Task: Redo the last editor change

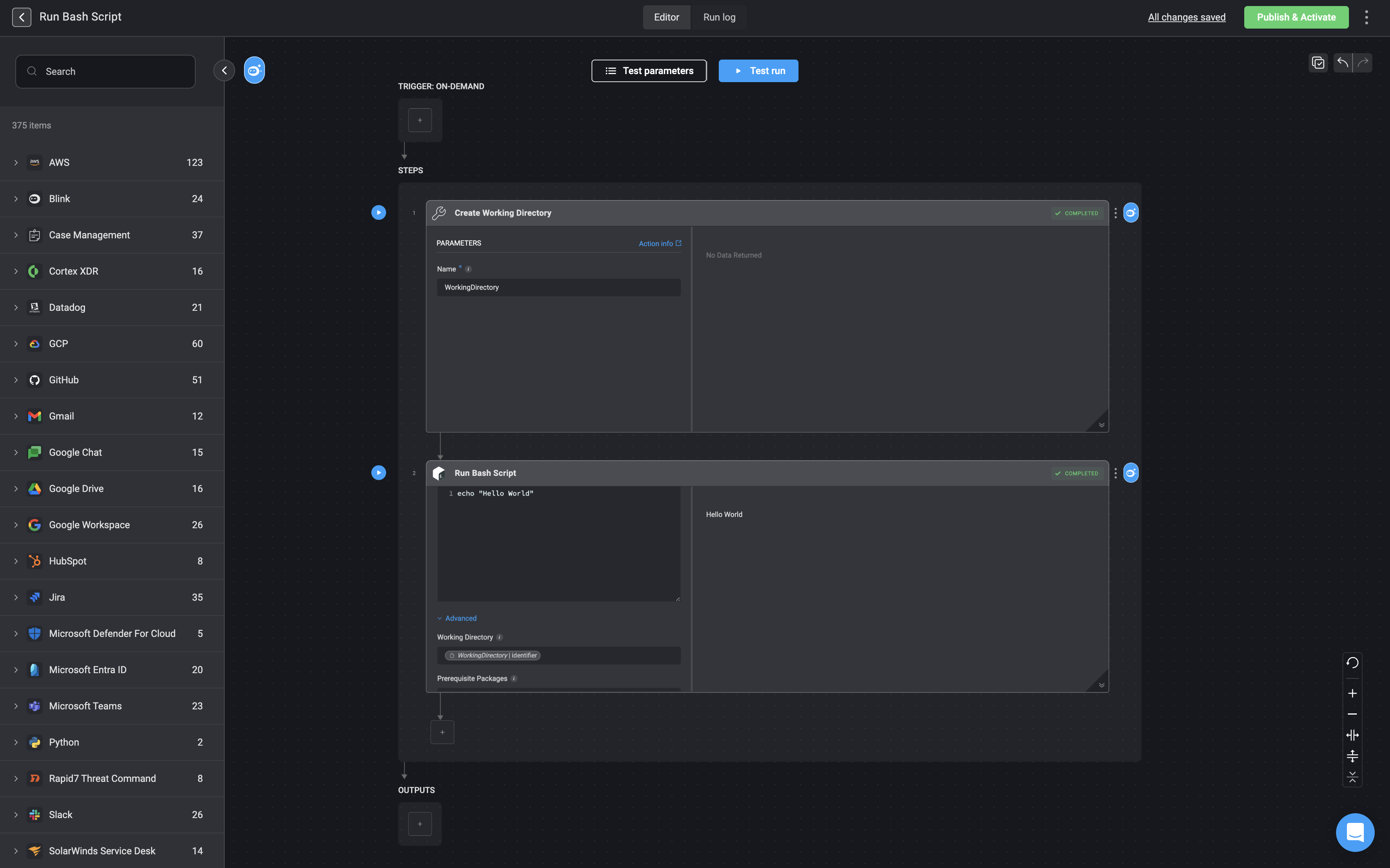Action: coord(1363,62)
